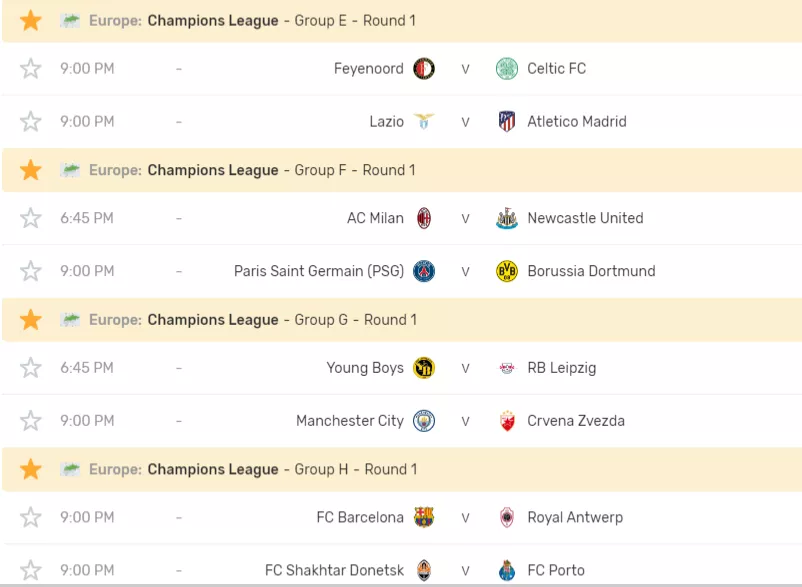Viewport: 802px width, 587px height.
Task: Click the AC Milan club crest
Action: pyautogui.click(x=424, y=218)
